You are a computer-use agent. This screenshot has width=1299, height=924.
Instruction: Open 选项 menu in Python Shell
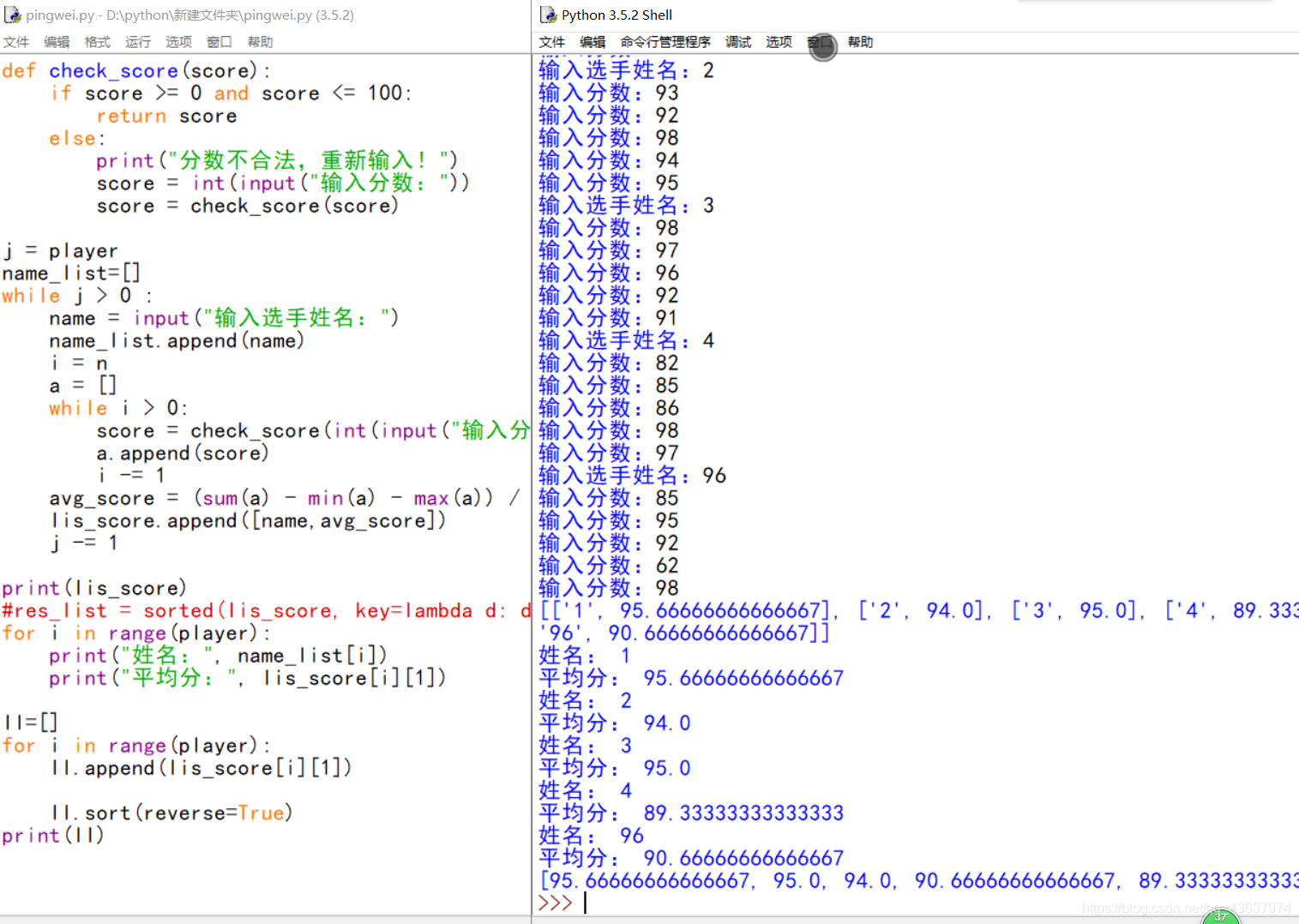tap(779, 42)
